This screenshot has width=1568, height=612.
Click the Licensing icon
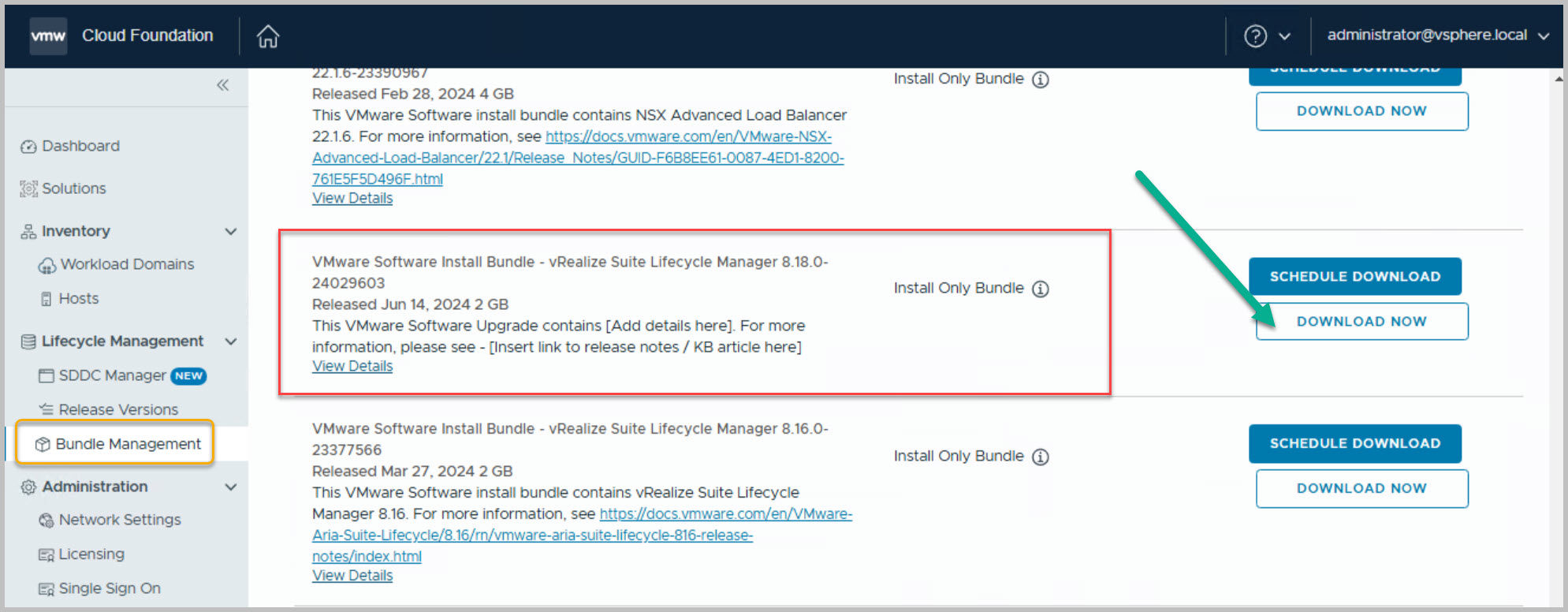click(x=47, y=554)
